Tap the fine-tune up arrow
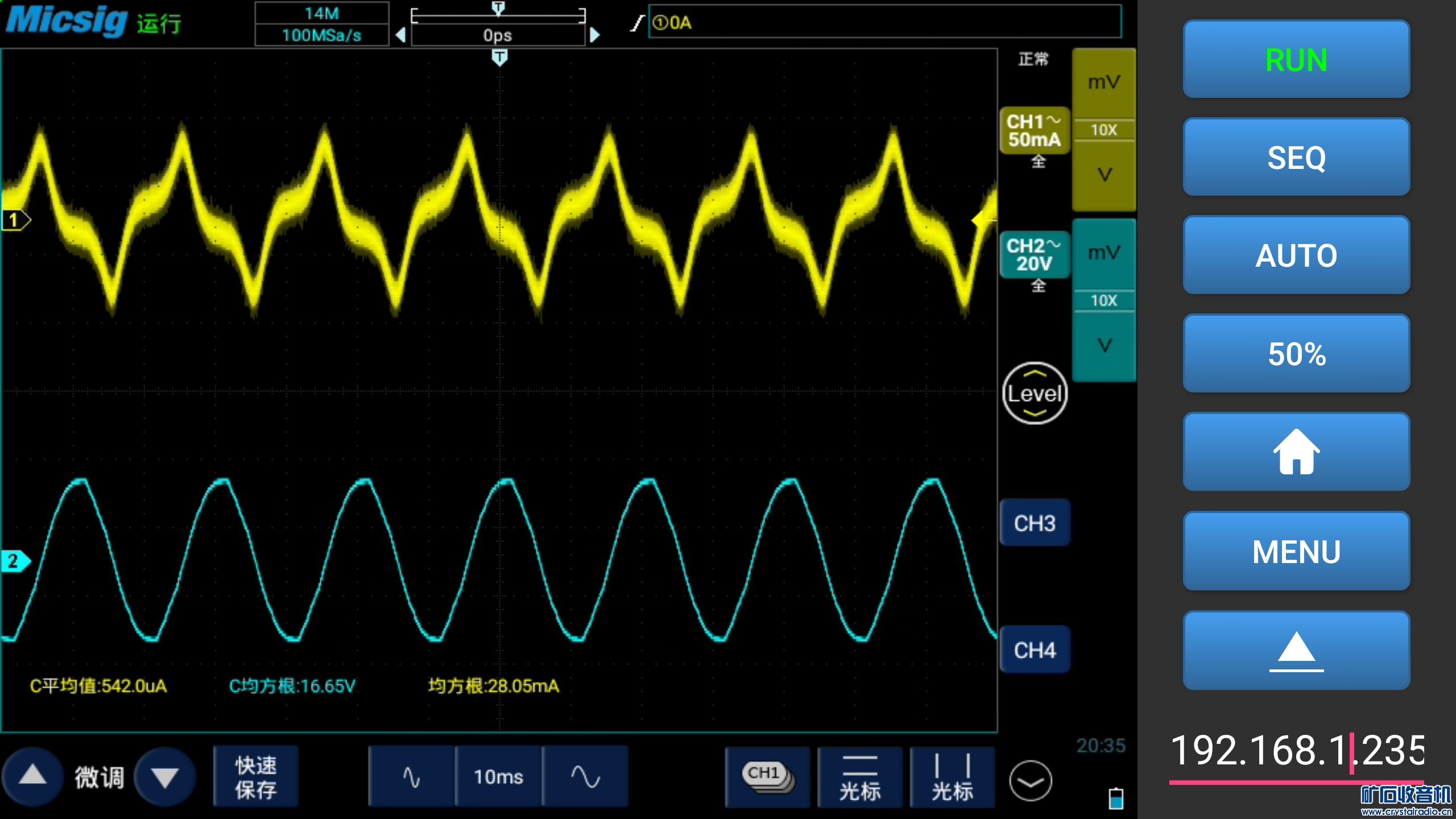Image resolution: width=1456 pixels, height=819 pixels. coord(32,776)
